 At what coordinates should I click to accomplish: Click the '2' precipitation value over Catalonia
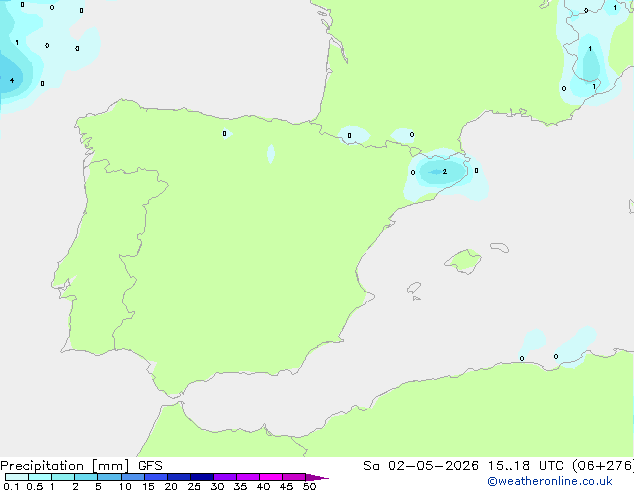[445, 171]
